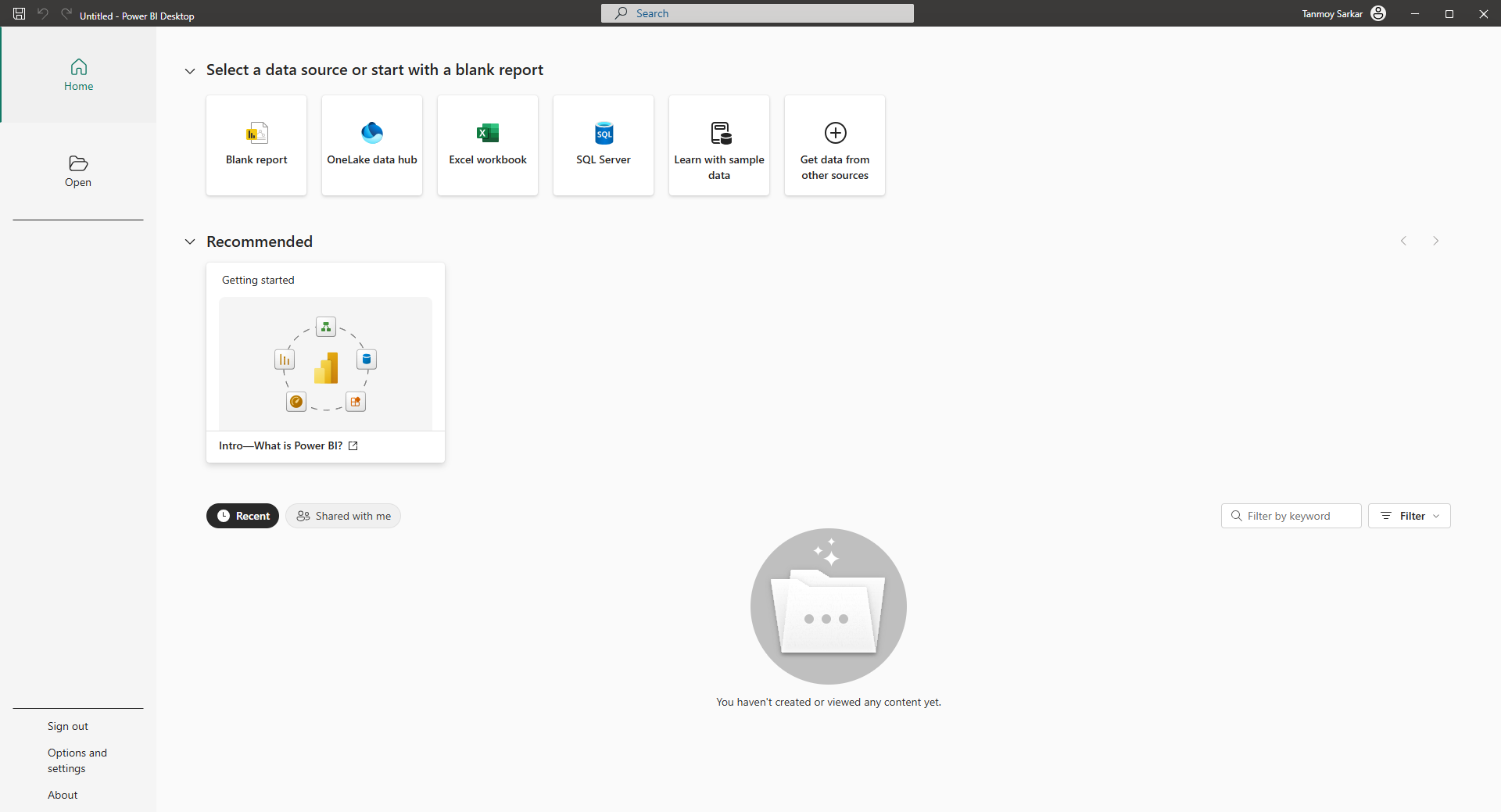Collapse the Recommended section
Screen dimensions: 1501x812
tap(190, 242)
